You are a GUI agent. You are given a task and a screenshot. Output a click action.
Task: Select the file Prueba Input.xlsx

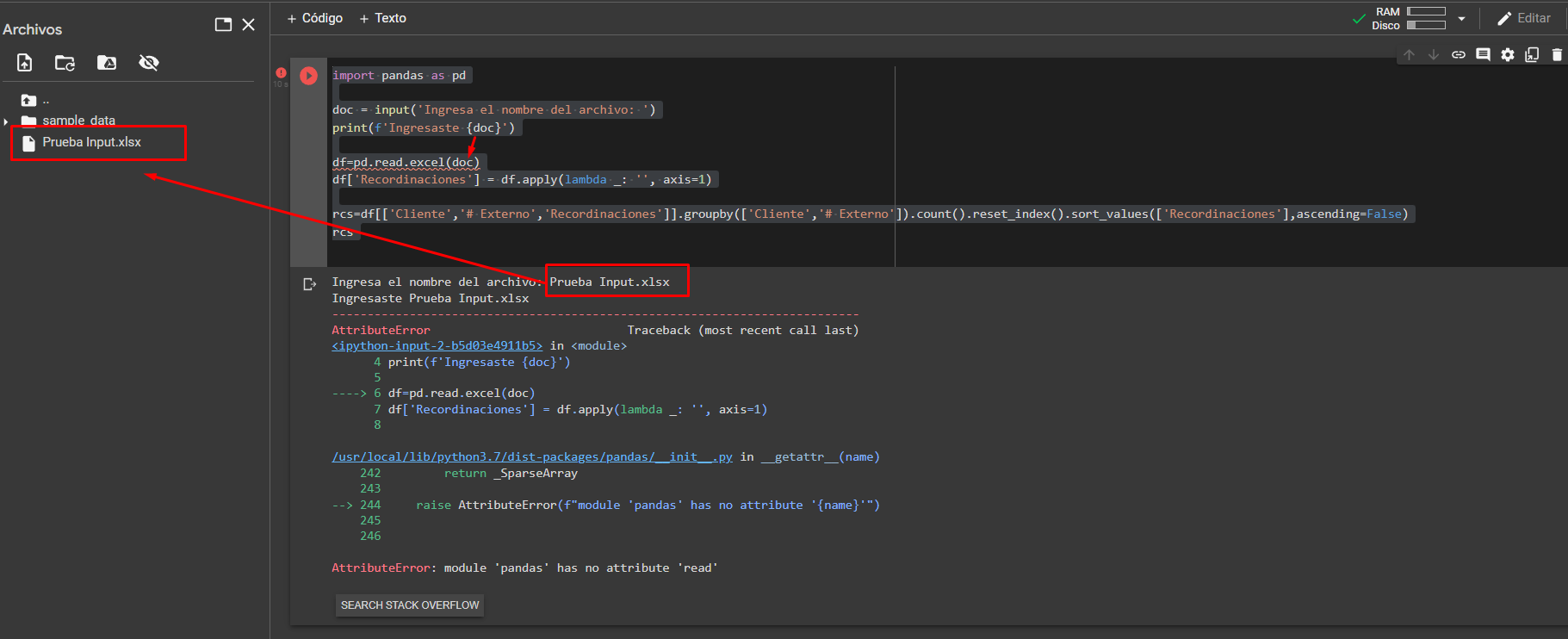click(91, 142)
